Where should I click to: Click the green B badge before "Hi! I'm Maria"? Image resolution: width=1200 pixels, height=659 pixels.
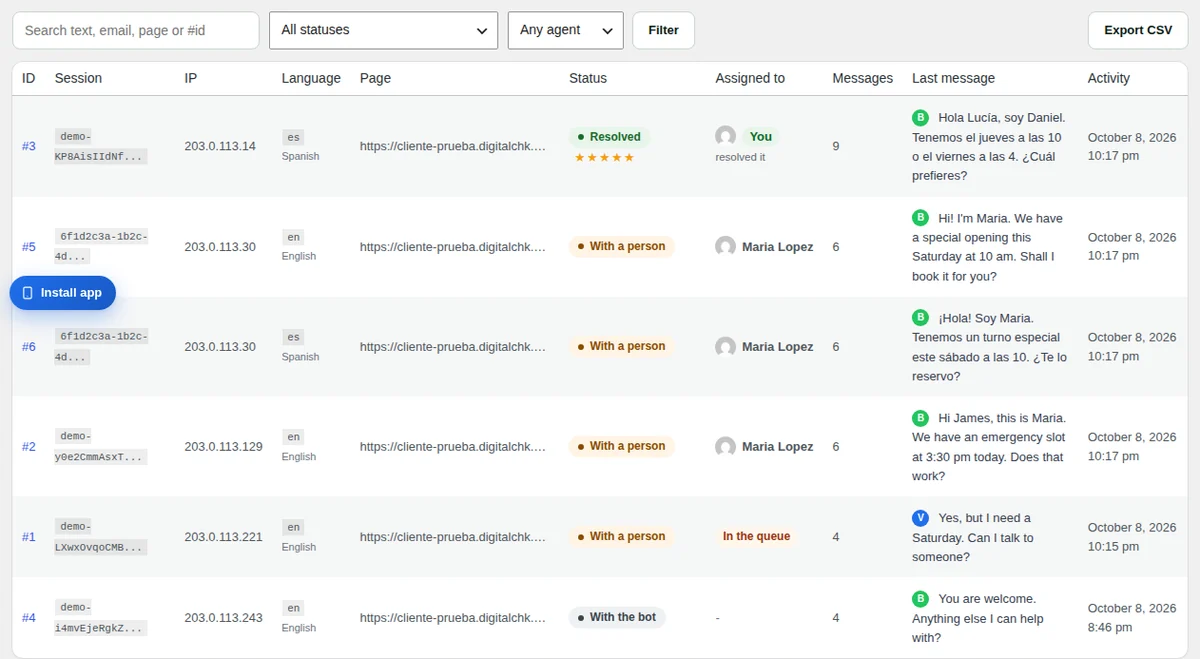(x=921, y=218)
